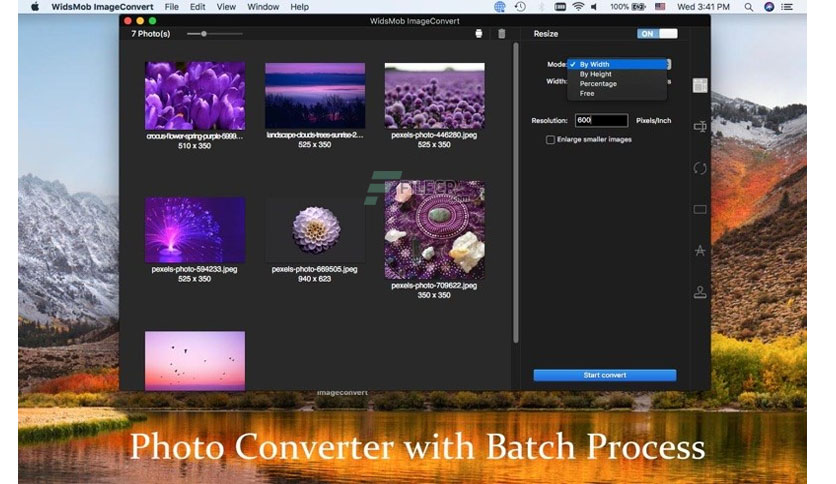Select the Rotate tool icon in the sidebar
Screen dimensions: 836x484
click(x=700, y=168)
